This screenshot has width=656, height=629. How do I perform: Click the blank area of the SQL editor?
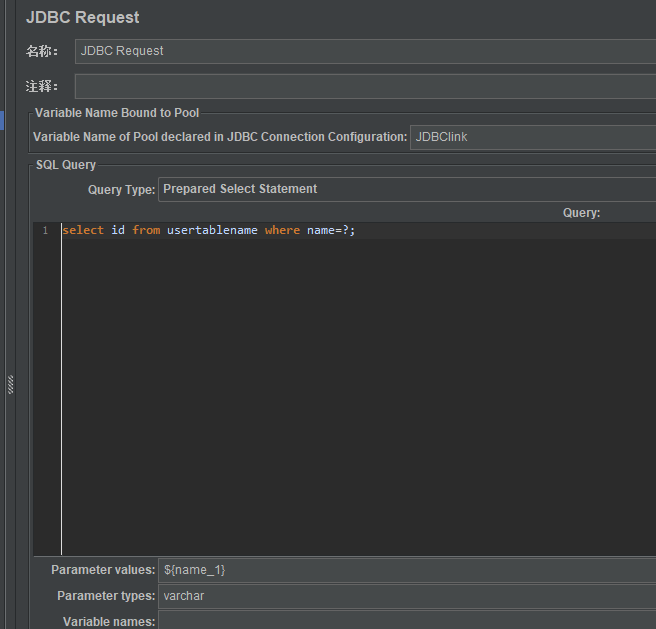pos(350,400)
